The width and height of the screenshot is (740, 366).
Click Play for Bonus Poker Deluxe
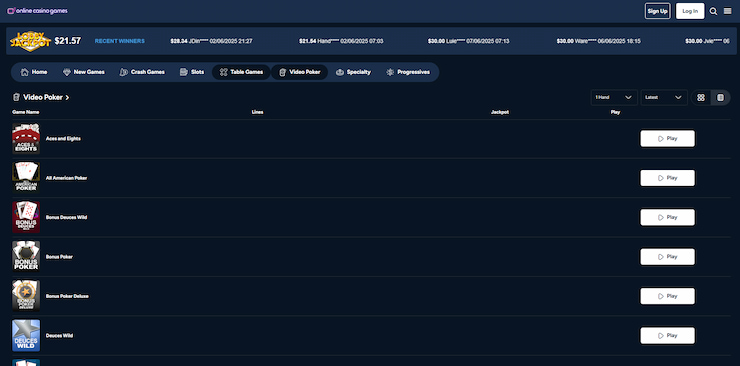pos(667,296)
